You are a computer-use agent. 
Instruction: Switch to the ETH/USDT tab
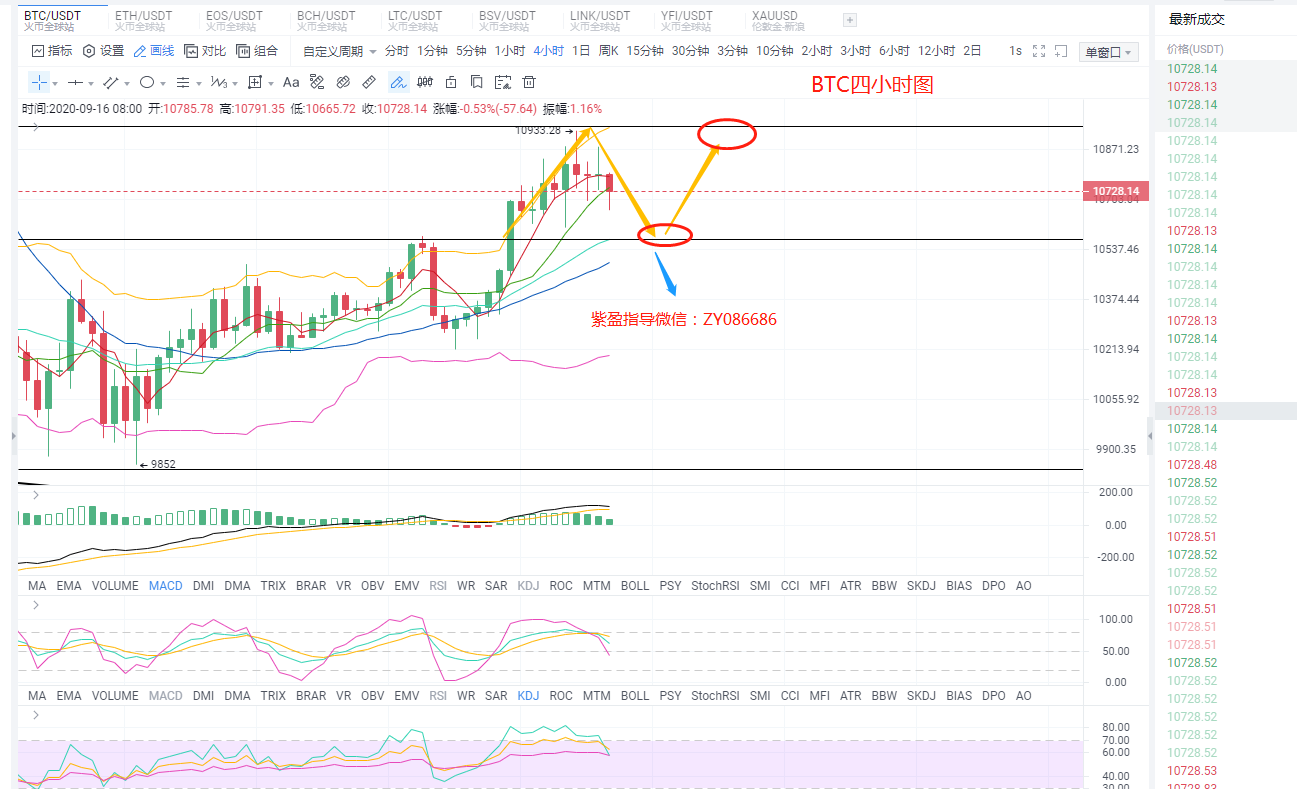tap(143, 16)
